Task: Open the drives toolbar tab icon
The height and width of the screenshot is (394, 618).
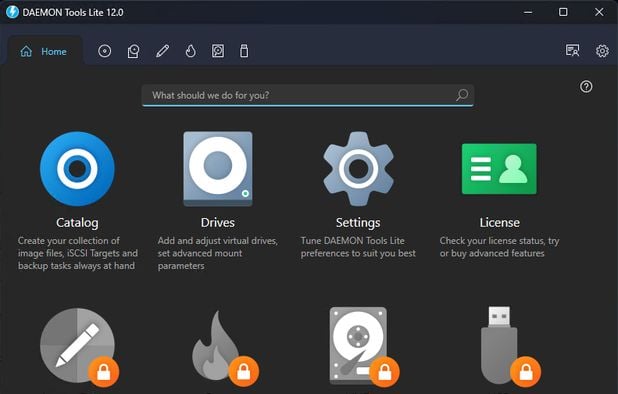Action: coord(134,51)
